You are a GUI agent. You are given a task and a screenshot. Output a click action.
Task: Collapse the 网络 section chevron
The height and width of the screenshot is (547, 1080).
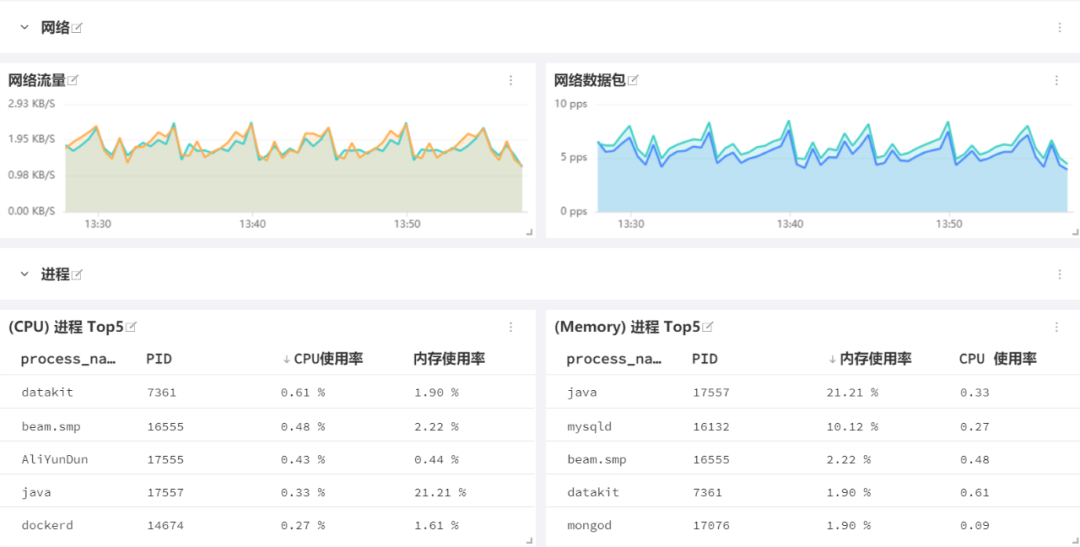pyautogui.click(x=25, y=28)
